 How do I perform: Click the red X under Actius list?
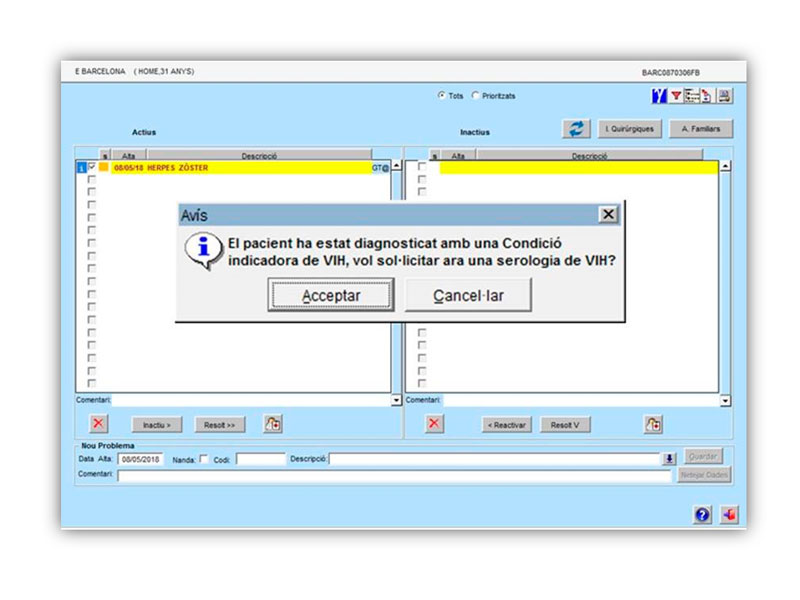coord(98,424)
